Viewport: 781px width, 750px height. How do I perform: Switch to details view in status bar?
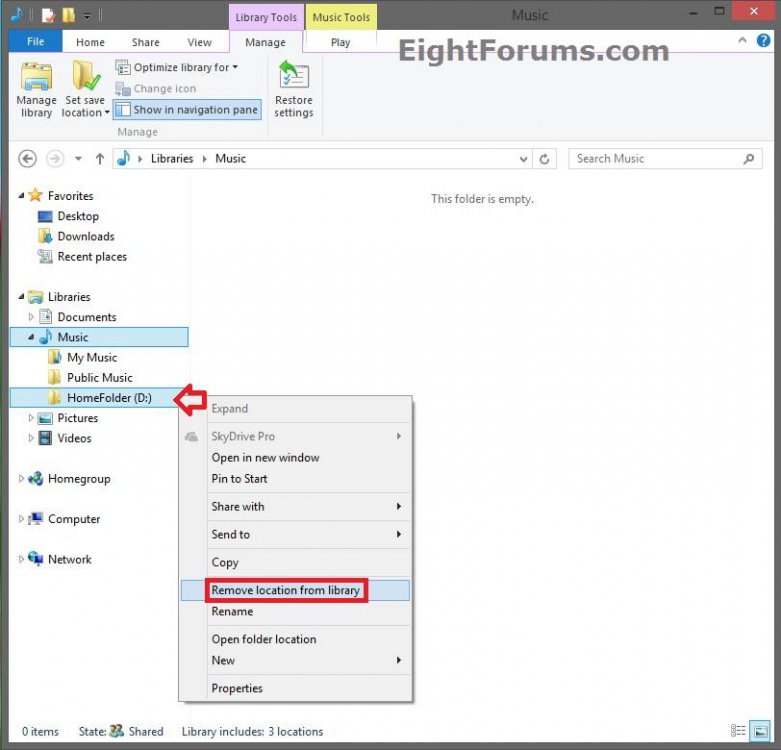pyautogui.click(x=739, y=731)
